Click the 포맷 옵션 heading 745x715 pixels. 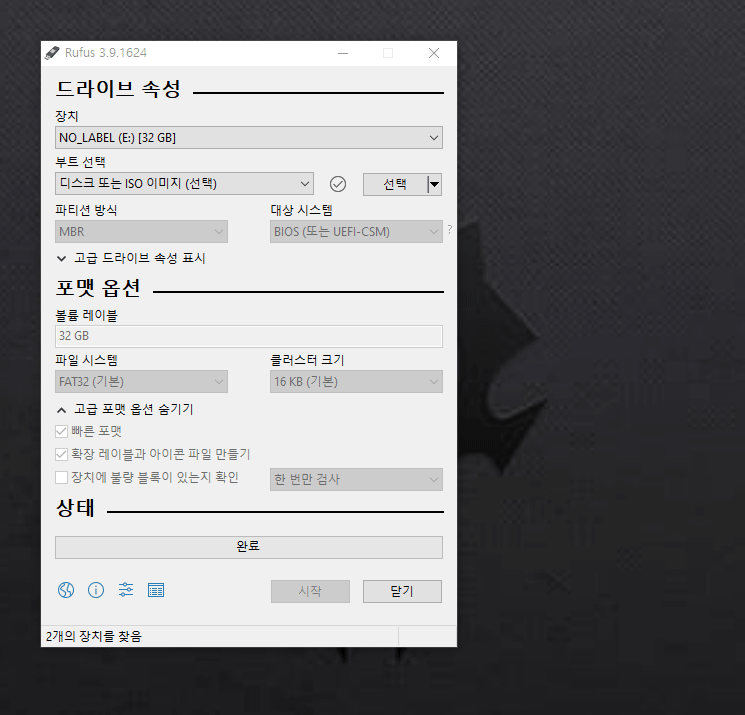pyautogui.click(x=98, y=288)
